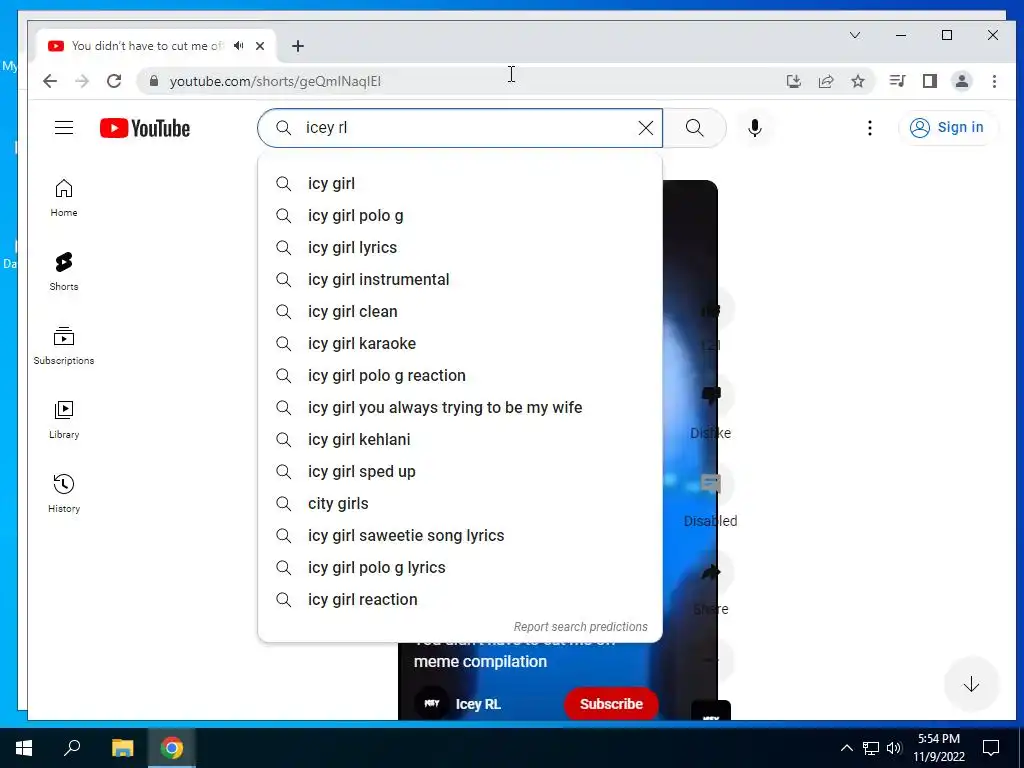The width and height of the screenshot is (1024, 768).
Task: Go to the next Short with down arrow
Action: coord(971,684)
